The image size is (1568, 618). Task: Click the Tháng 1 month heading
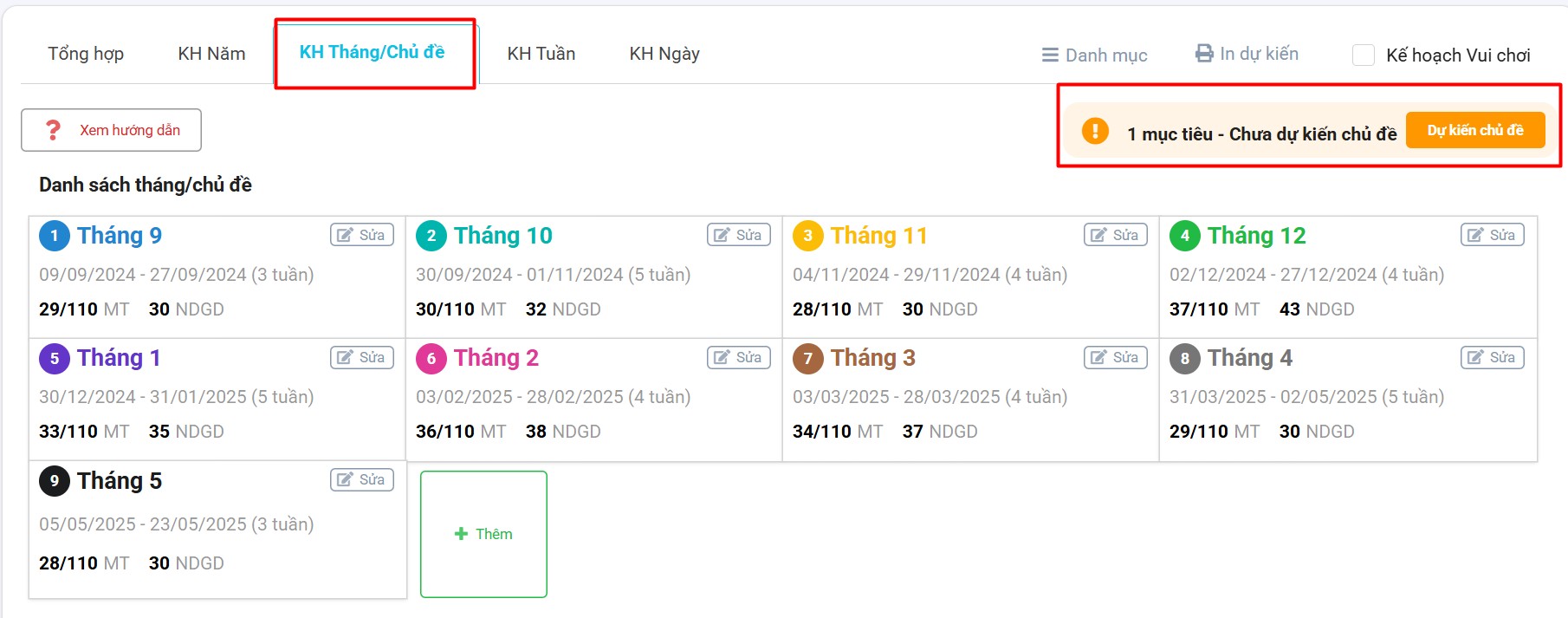(x=119, y=358)
